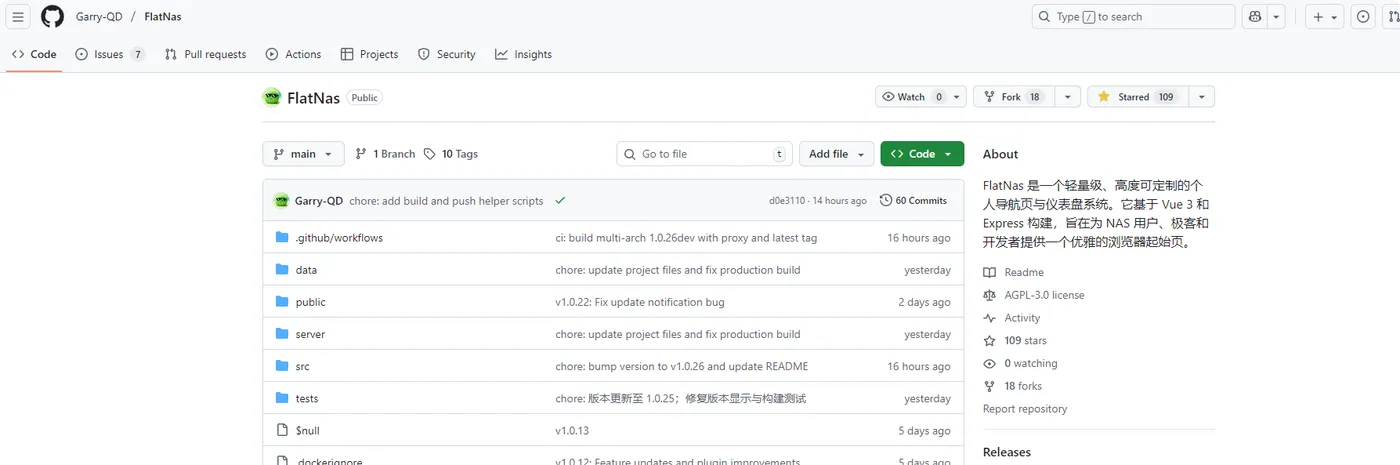Toggle the Starred button to unstar

1136,97
